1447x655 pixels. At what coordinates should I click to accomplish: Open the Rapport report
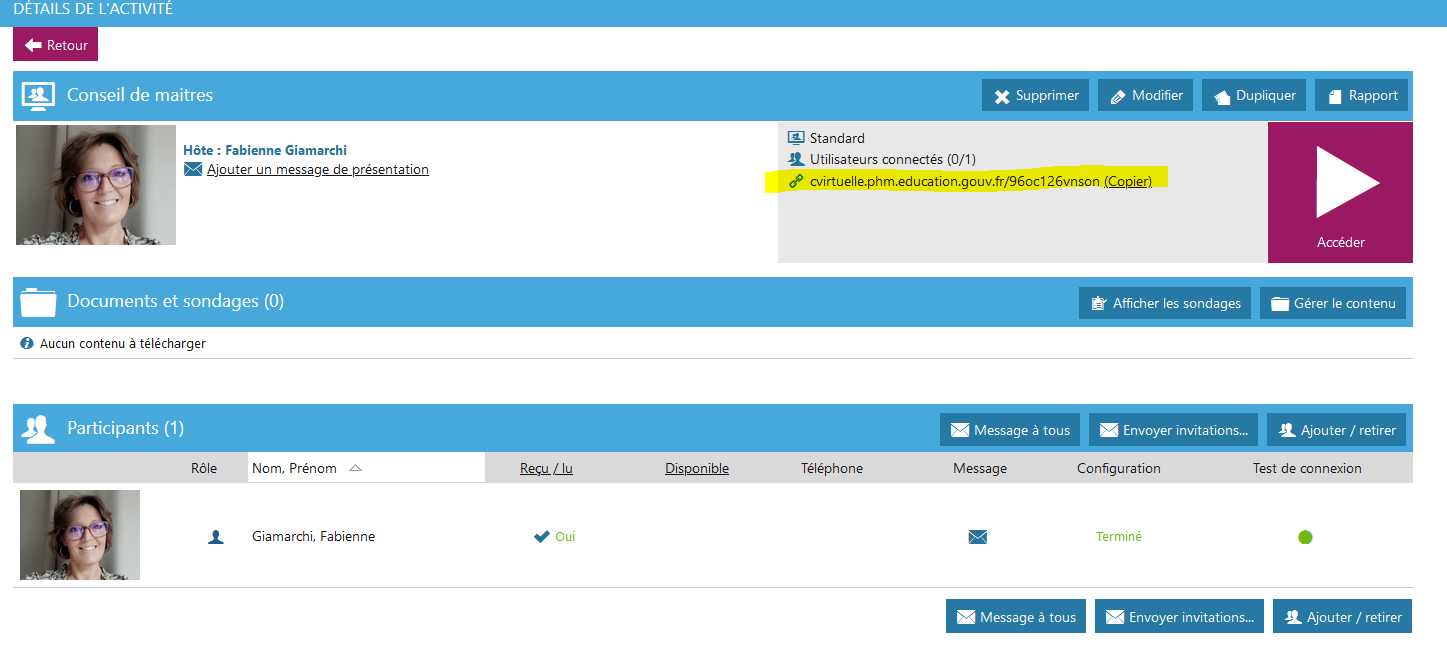tap(1361, 96)
